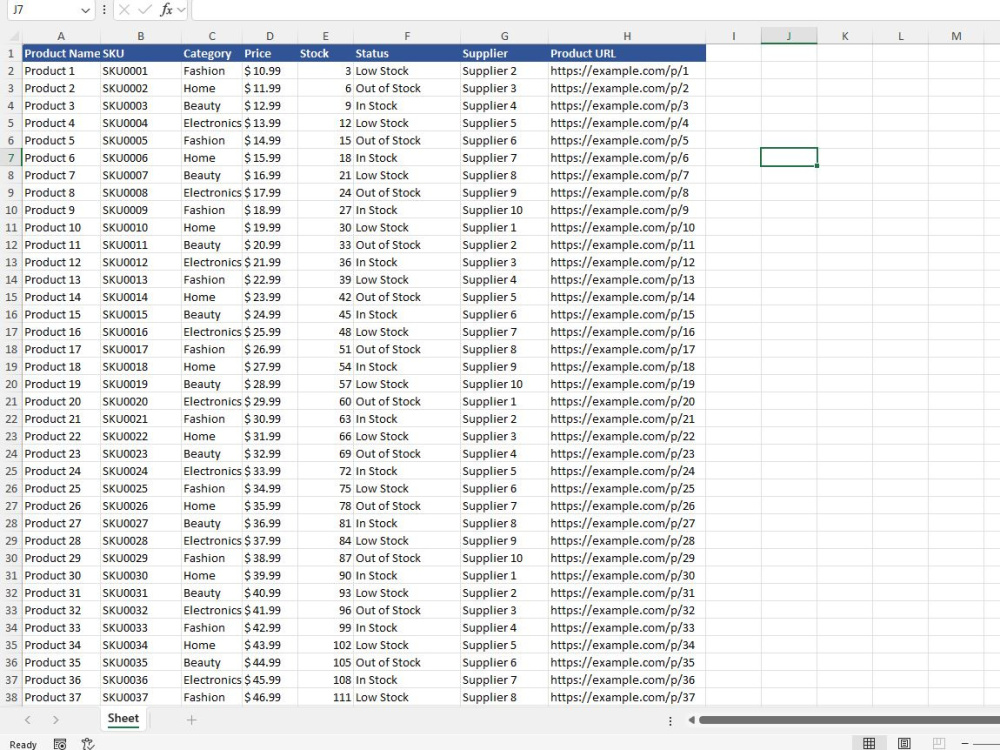Click the Ready status text
1000x750 pixels.
23,744
